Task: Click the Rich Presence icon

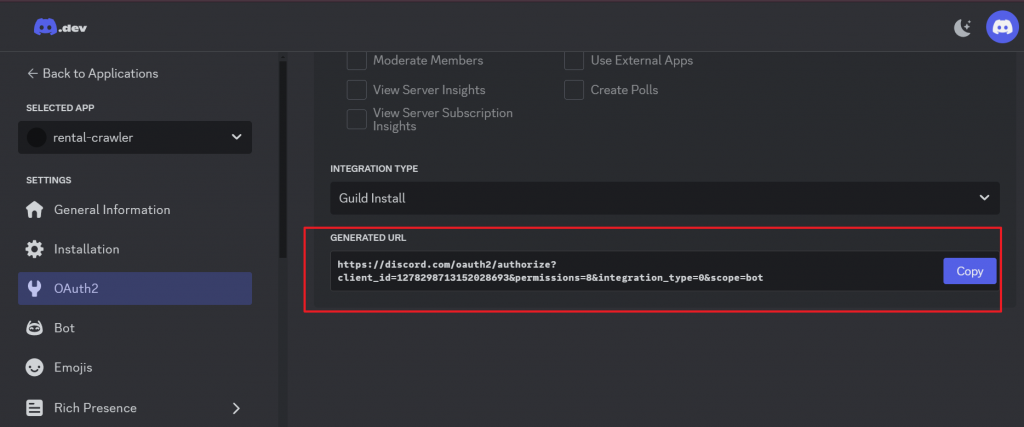Action: pyautogui.click(x=35, y=408)
